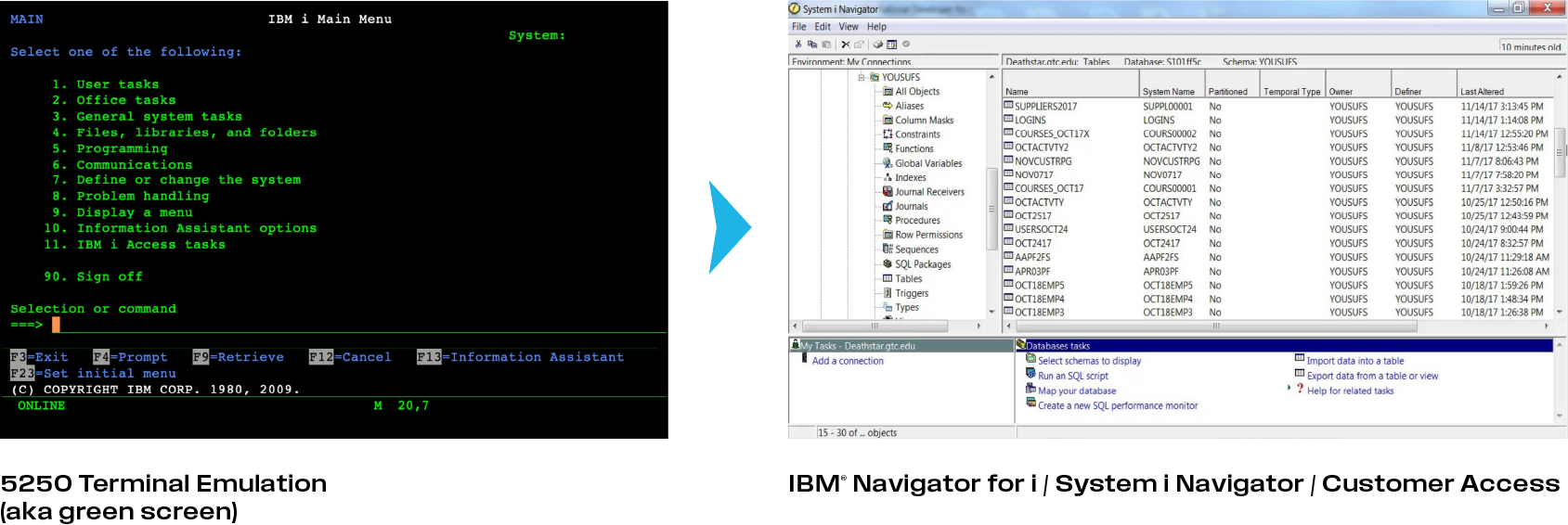
Task: Click the Refresh table-view icon in toolbar
Action: click(892, 44)
